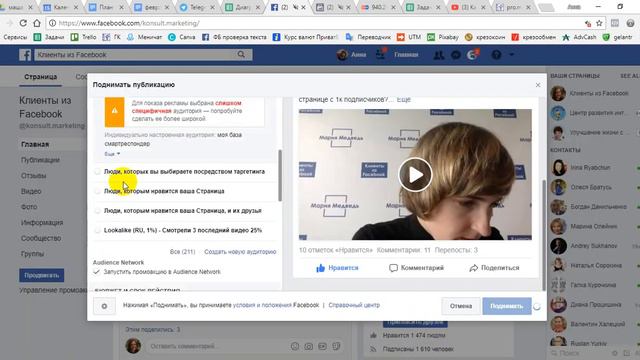Expand the 'Еще' audience details dropdown

pyautogui.click(x=112, y=154)
